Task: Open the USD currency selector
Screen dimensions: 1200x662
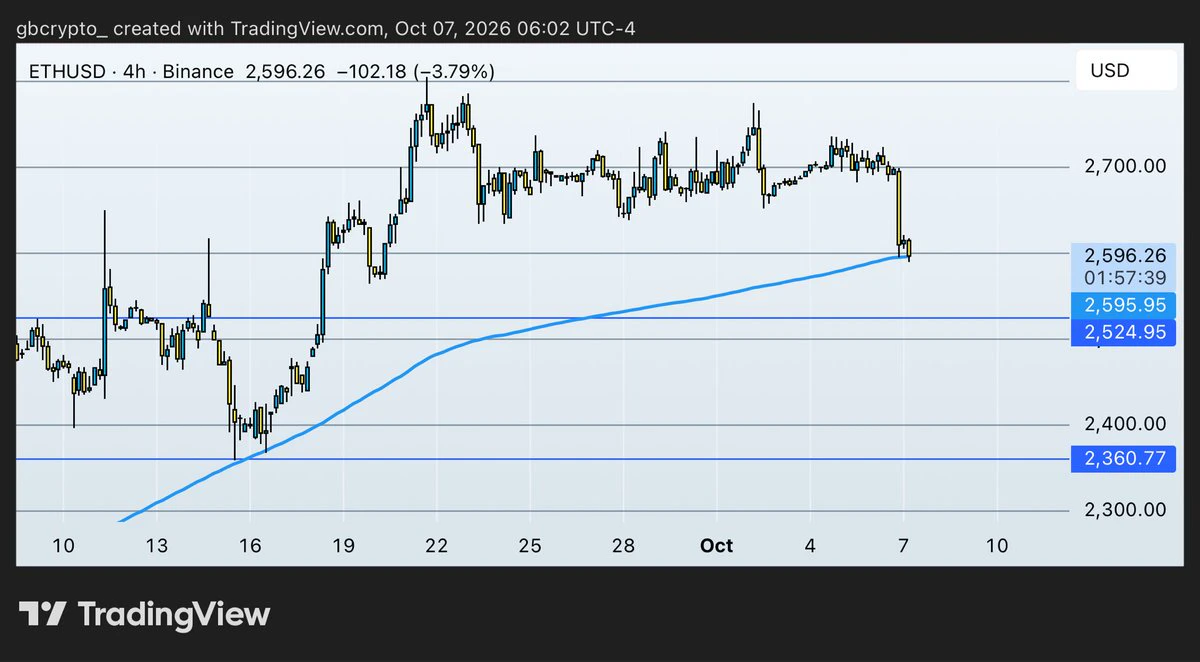Action: 1125,71
